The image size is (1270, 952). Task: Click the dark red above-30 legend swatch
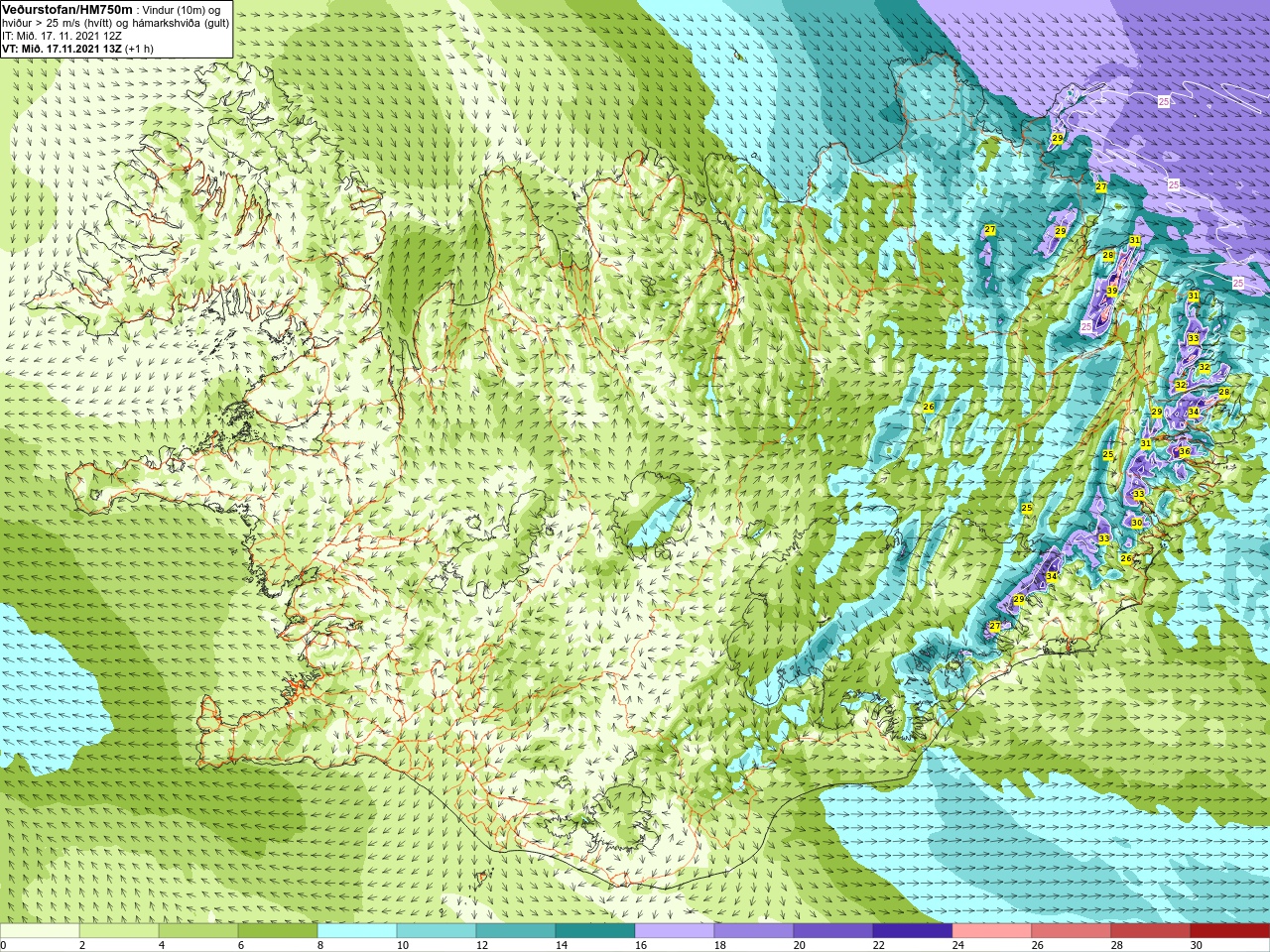(x=1229, y=931)
